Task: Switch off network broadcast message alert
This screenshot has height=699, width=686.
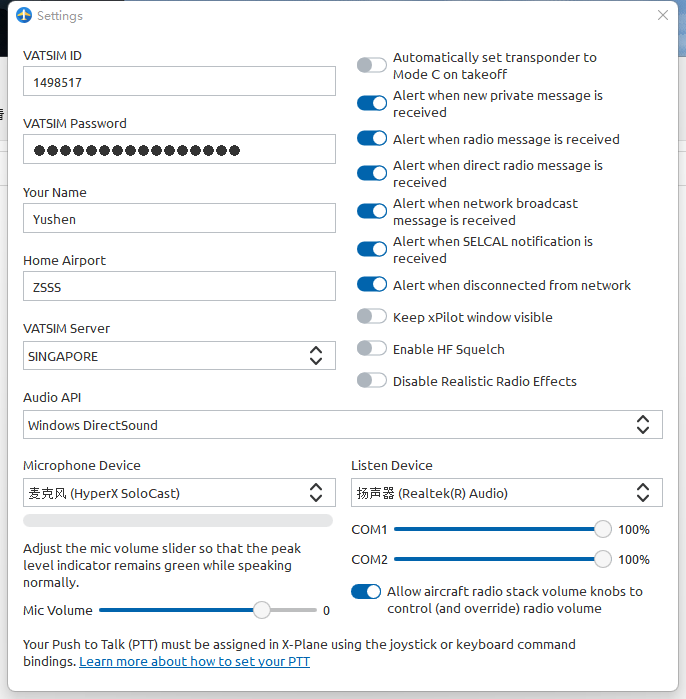Action: pyautogui.click(x=372, y=211)
